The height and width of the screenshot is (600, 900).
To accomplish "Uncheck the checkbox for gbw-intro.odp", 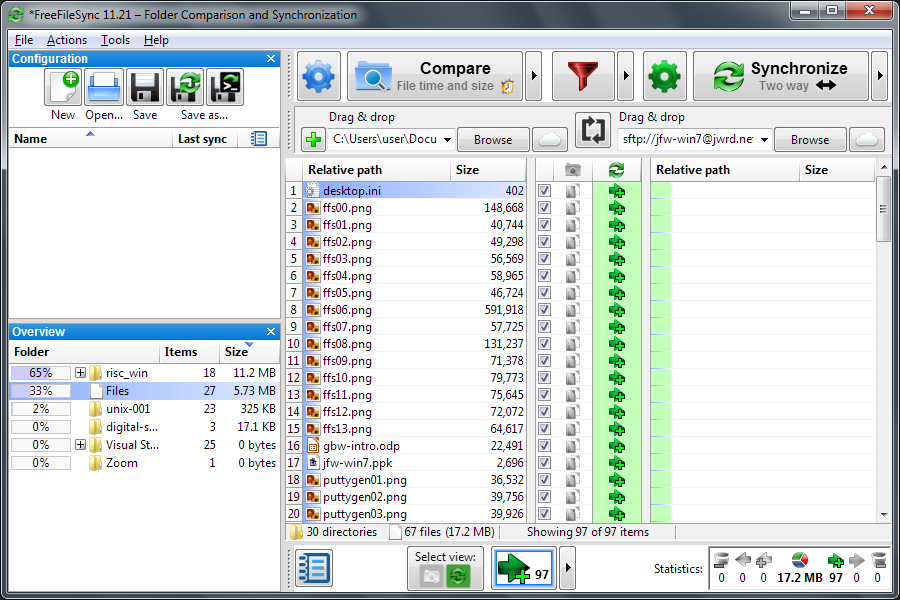I will (x=544, y=446).
